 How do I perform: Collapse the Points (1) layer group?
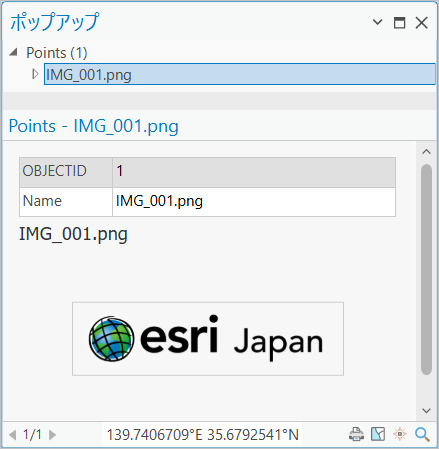[13, 52]
